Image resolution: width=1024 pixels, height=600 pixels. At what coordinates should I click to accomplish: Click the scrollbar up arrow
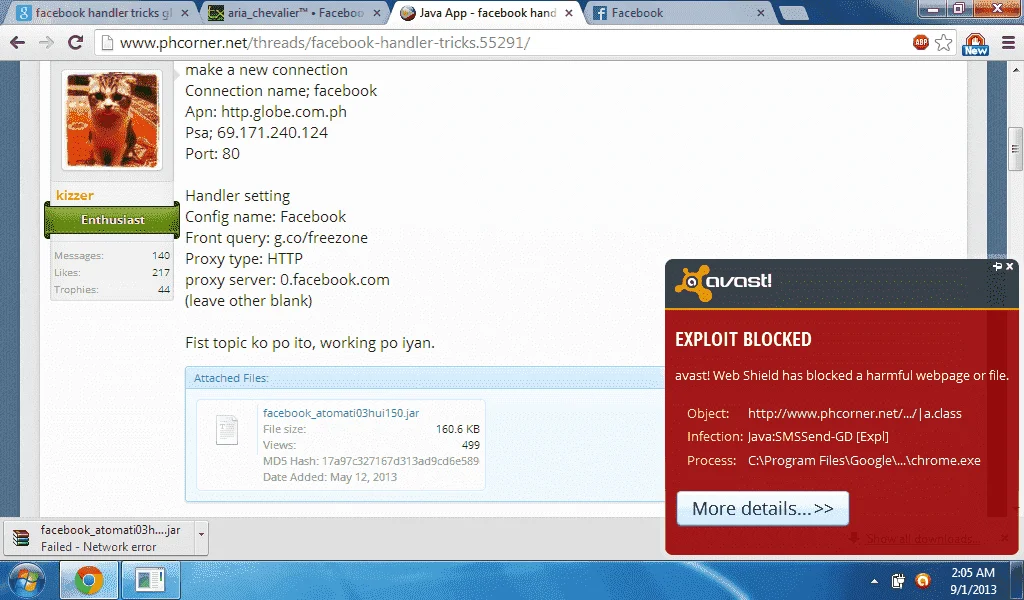click(x=1016, y=69)
